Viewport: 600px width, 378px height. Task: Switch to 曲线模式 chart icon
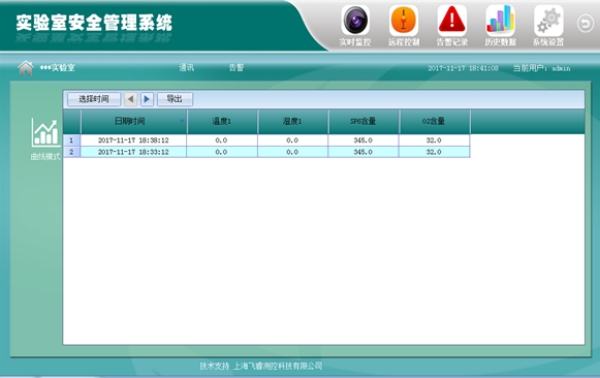tap(45, 133)
